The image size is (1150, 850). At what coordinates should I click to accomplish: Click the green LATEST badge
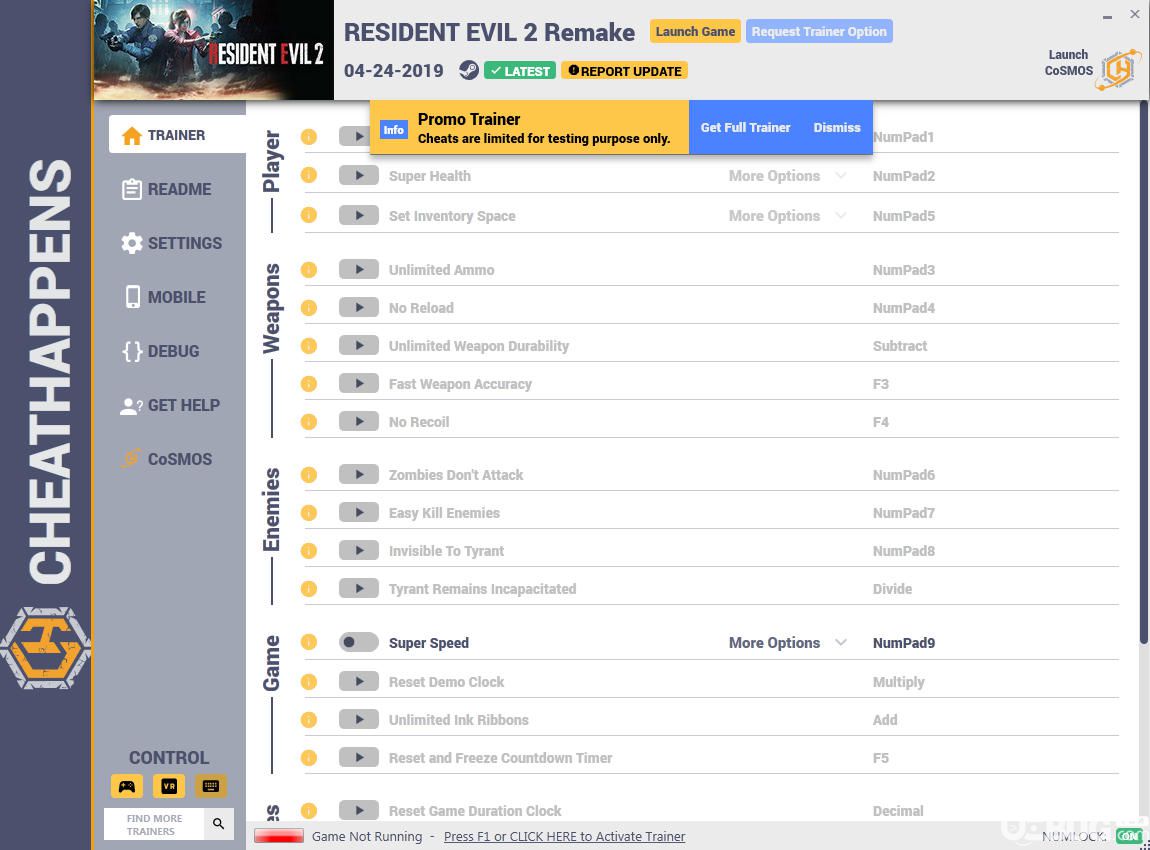click(x=520, y=71)
